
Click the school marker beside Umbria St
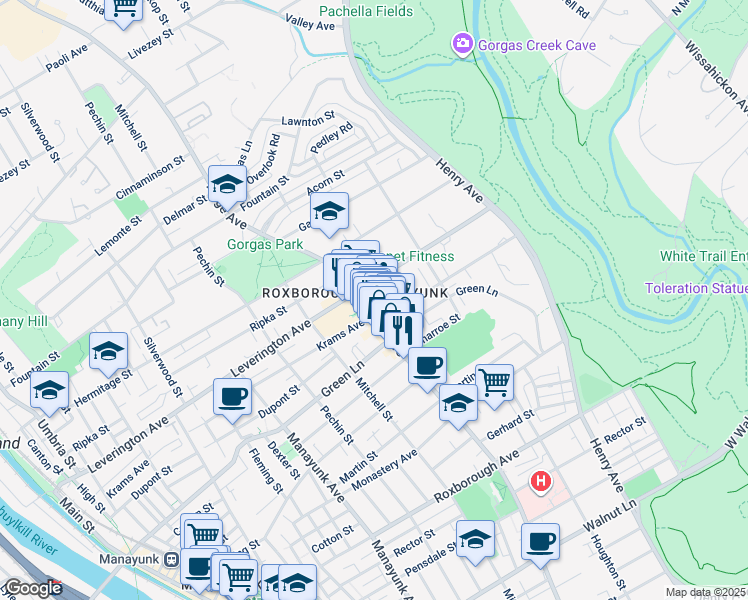(x=49, y=392)
